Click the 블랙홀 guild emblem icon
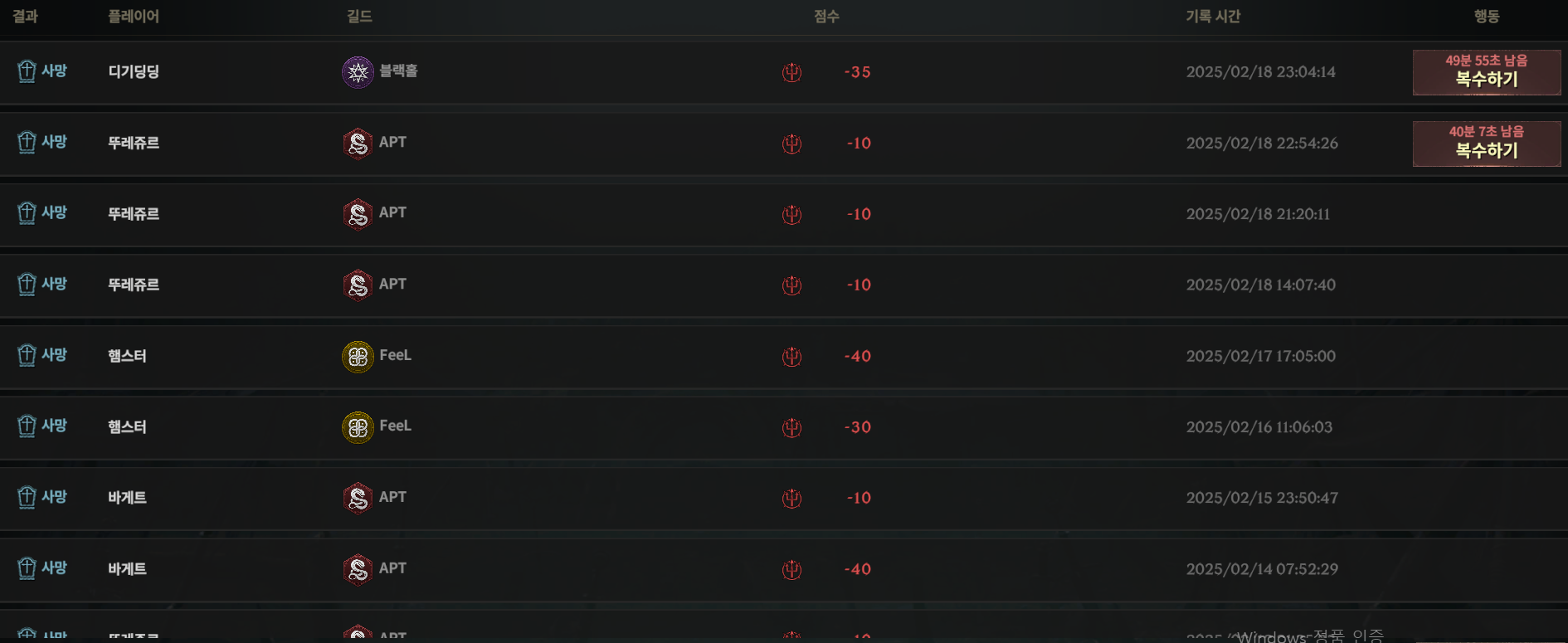1568x643 pixels. (358, 72)
